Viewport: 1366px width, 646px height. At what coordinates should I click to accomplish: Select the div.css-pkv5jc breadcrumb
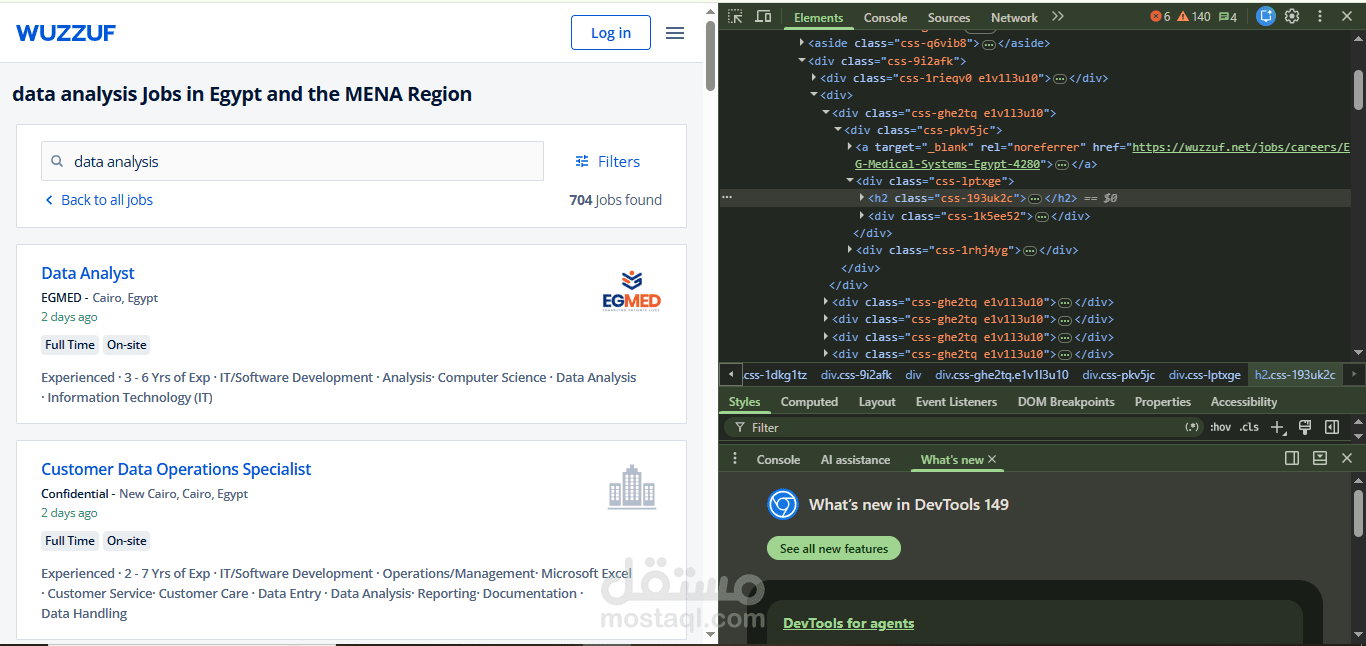(x=1118, y=375)
